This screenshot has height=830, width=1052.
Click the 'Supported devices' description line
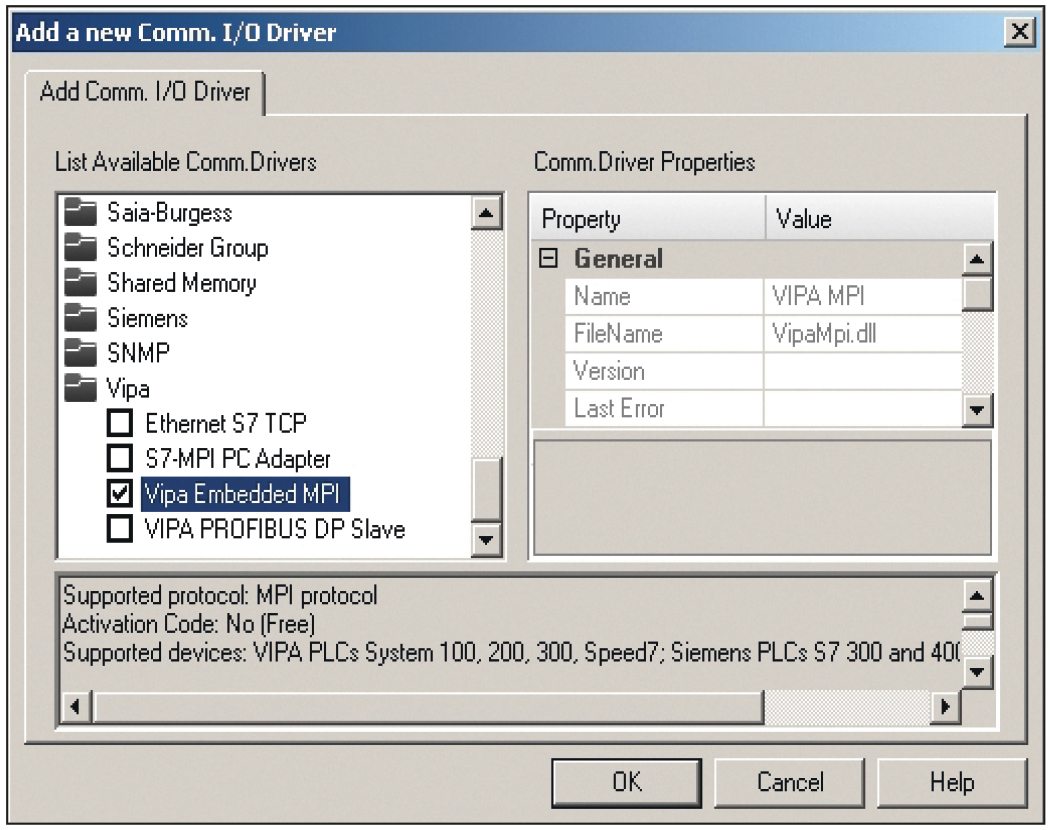(511, 652)
